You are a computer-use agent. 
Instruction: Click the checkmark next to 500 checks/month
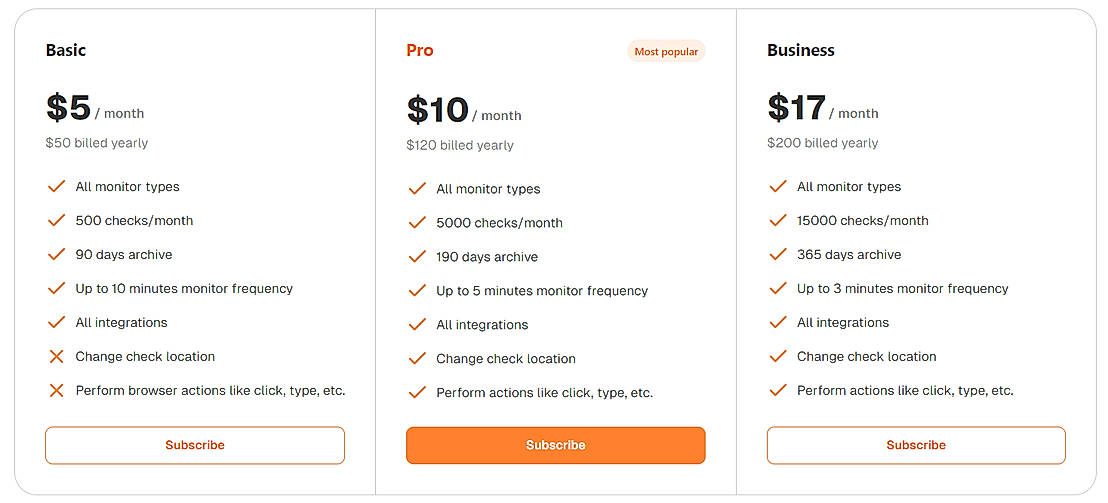point(56,221)
